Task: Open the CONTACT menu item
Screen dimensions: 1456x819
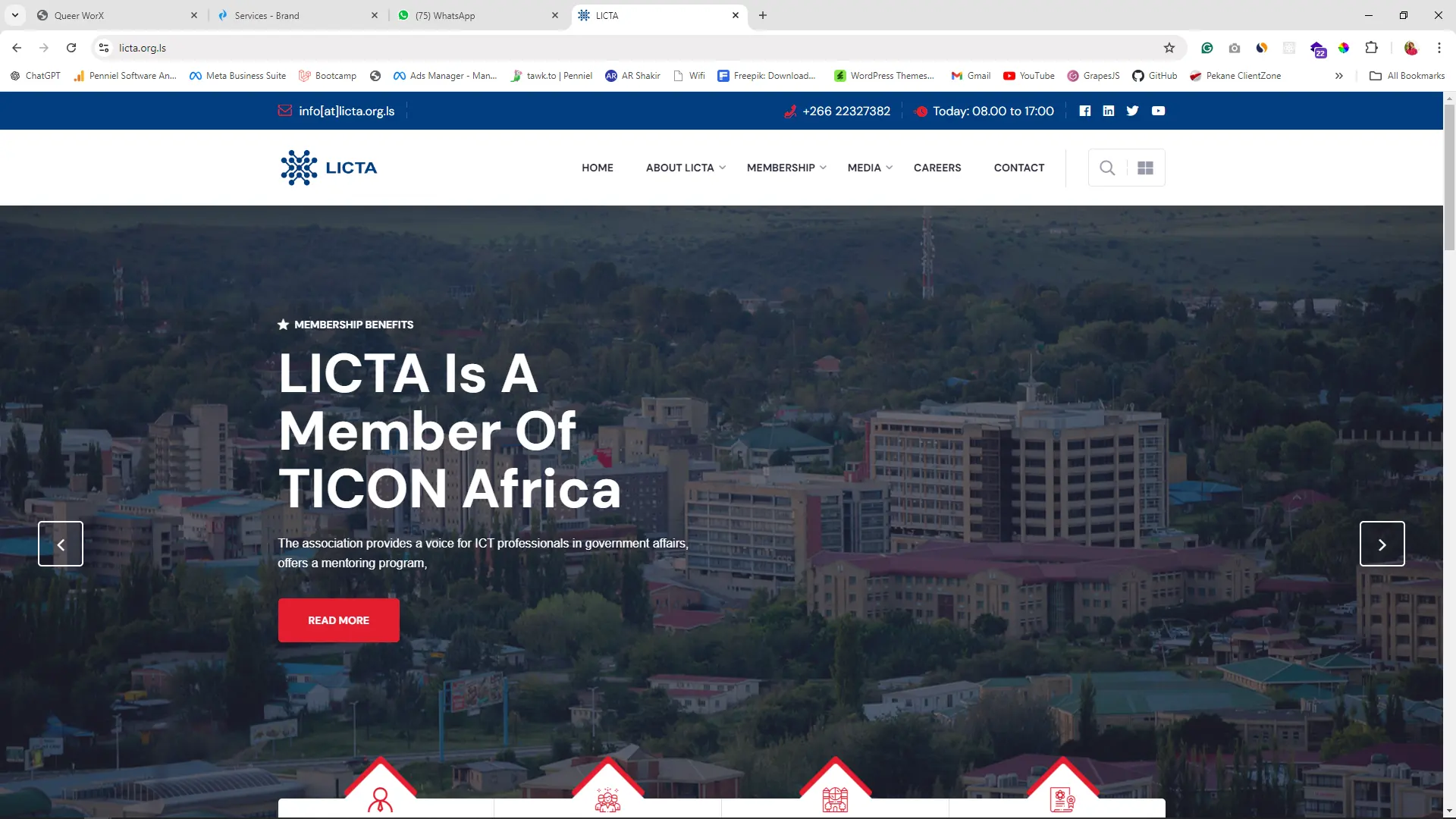Action: click(x=1019, y=168)
